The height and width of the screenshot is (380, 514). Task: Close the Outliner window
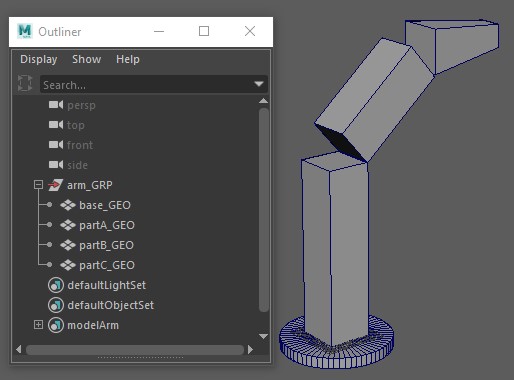[250, 31]
